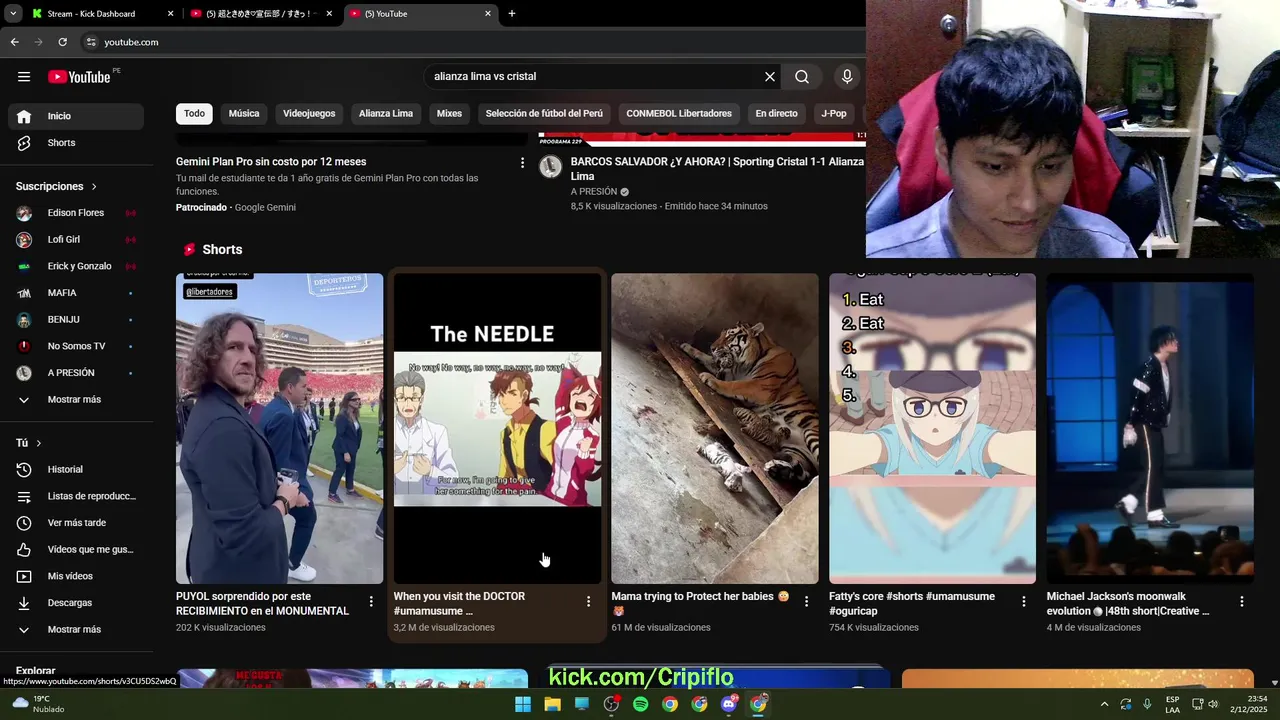The image size is (1280, 720).
Task: Open options for Michael Jackson short
Action: pos(1241,602)
